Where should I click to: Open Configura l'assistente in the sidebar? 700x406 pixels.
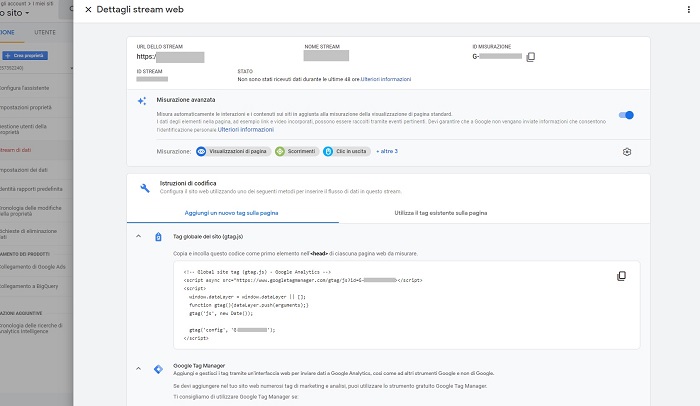(x=25, y=88)
